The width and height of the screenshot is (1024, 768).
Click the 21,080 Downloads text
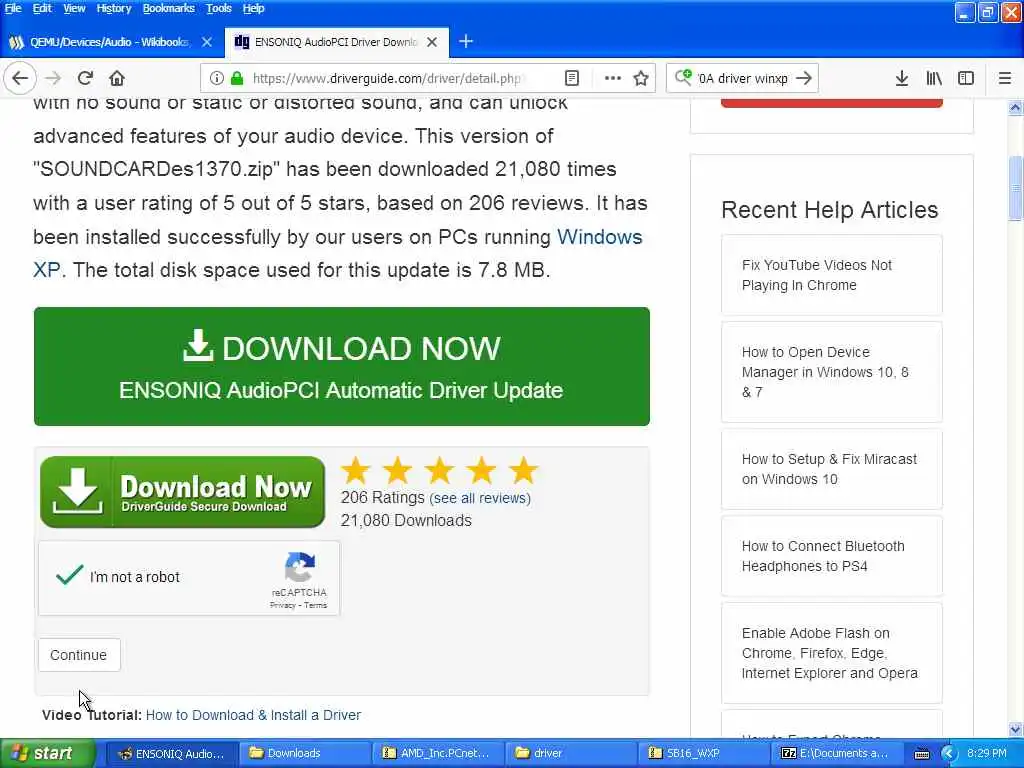(x=406, y=520)
